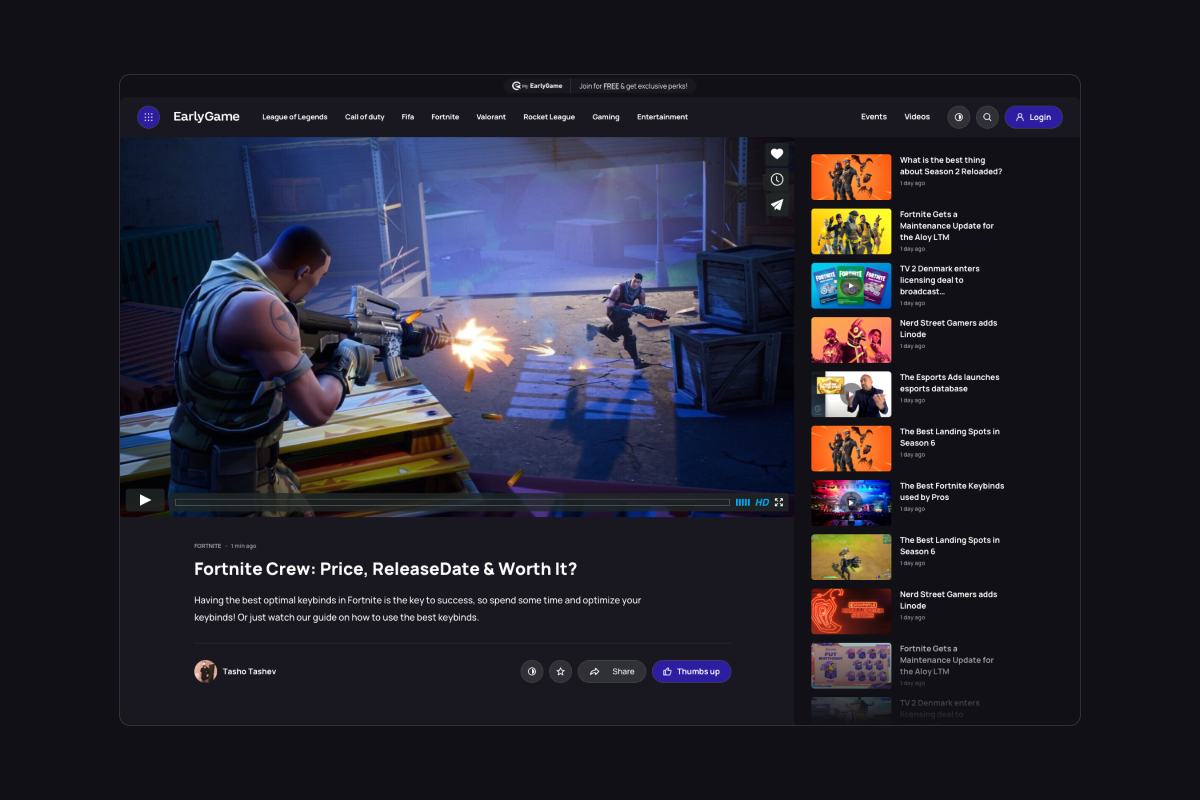Click the volume bars icon in player
This screenshot has width=1200, height=800.
pyautogui.click(x=743, y=502)
